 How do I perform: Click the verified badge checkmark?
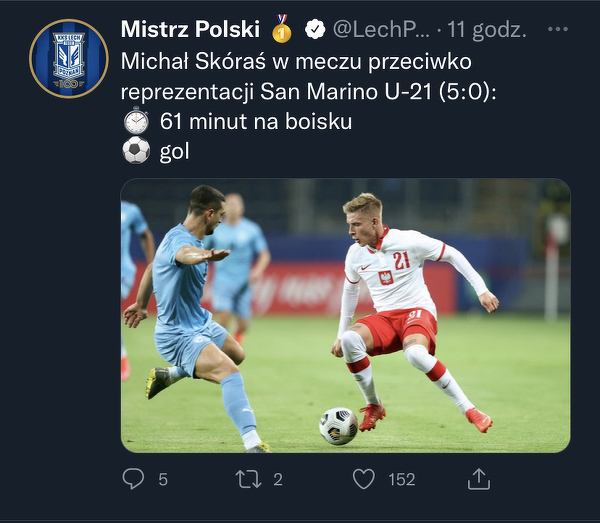[x=312, y=30]
